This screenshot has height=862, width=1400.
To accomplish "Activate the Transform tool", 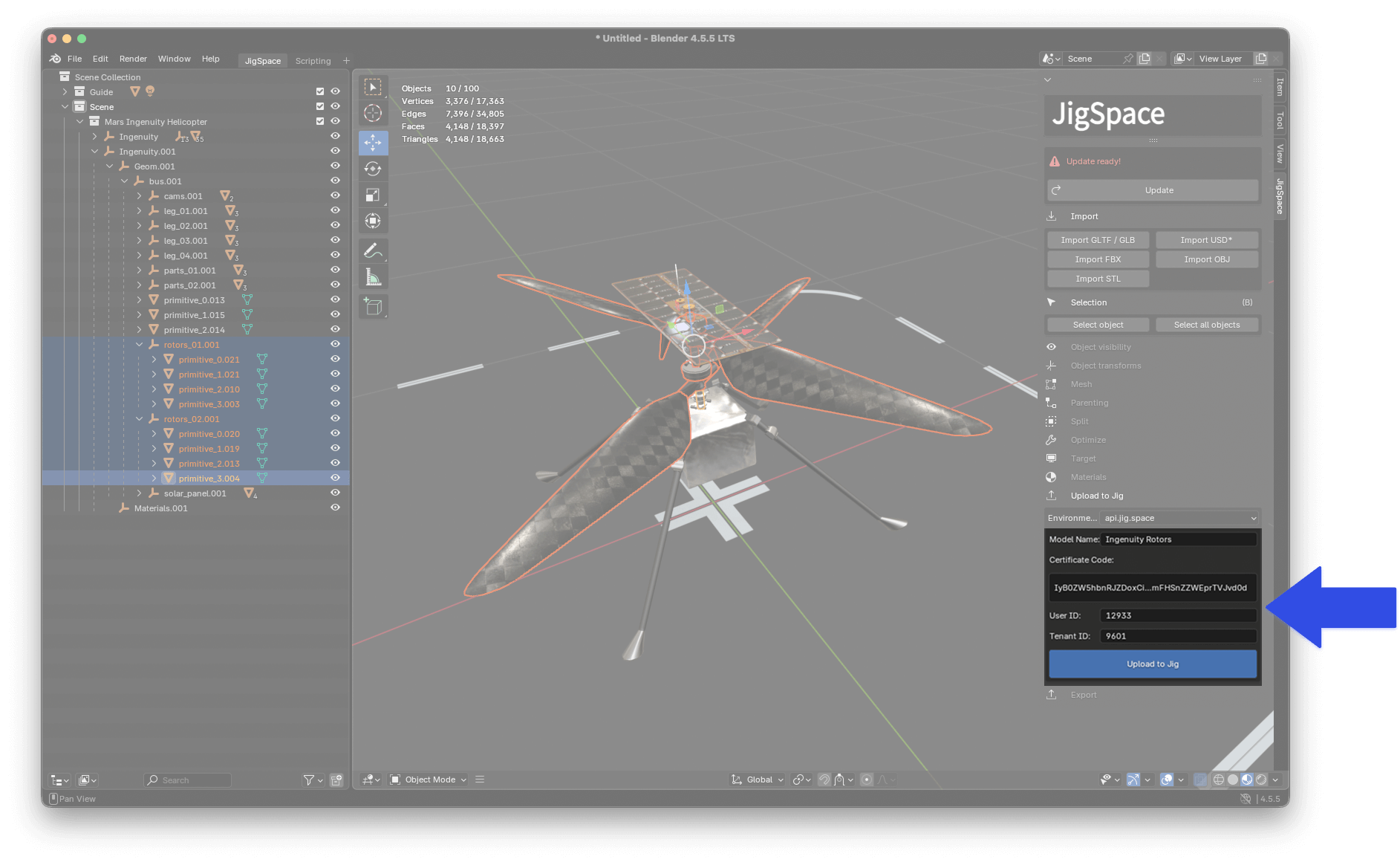I will (x=373, y=221).
